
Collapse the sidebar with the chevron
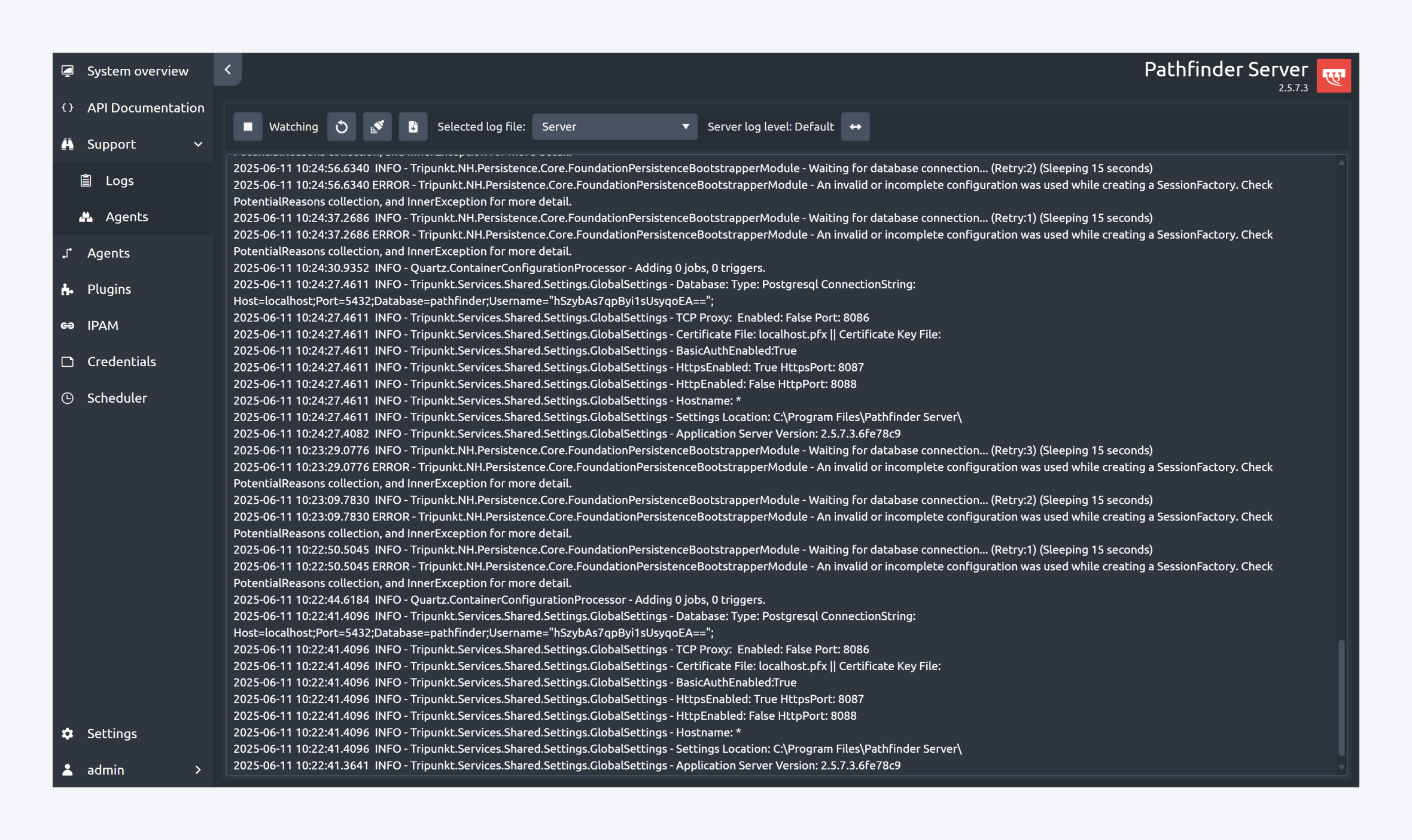click(x=228, y=69)
